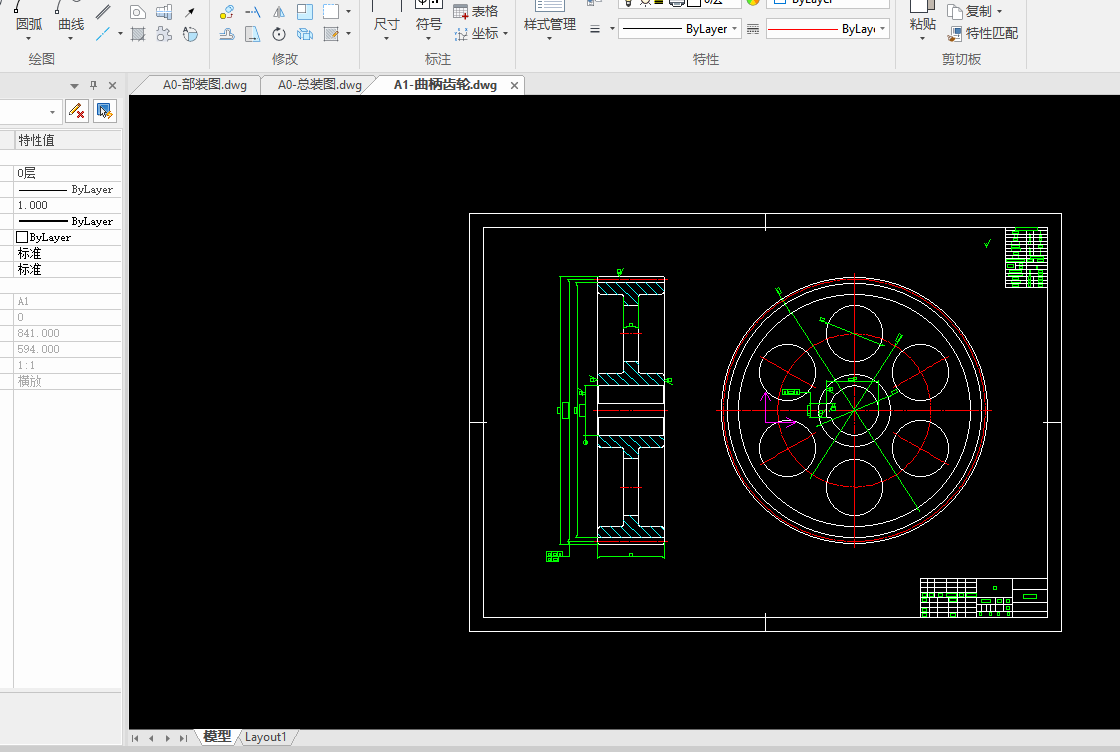Click the hatch edit pencil tool
Viewport: 1120px width, 752px height.
331,34
